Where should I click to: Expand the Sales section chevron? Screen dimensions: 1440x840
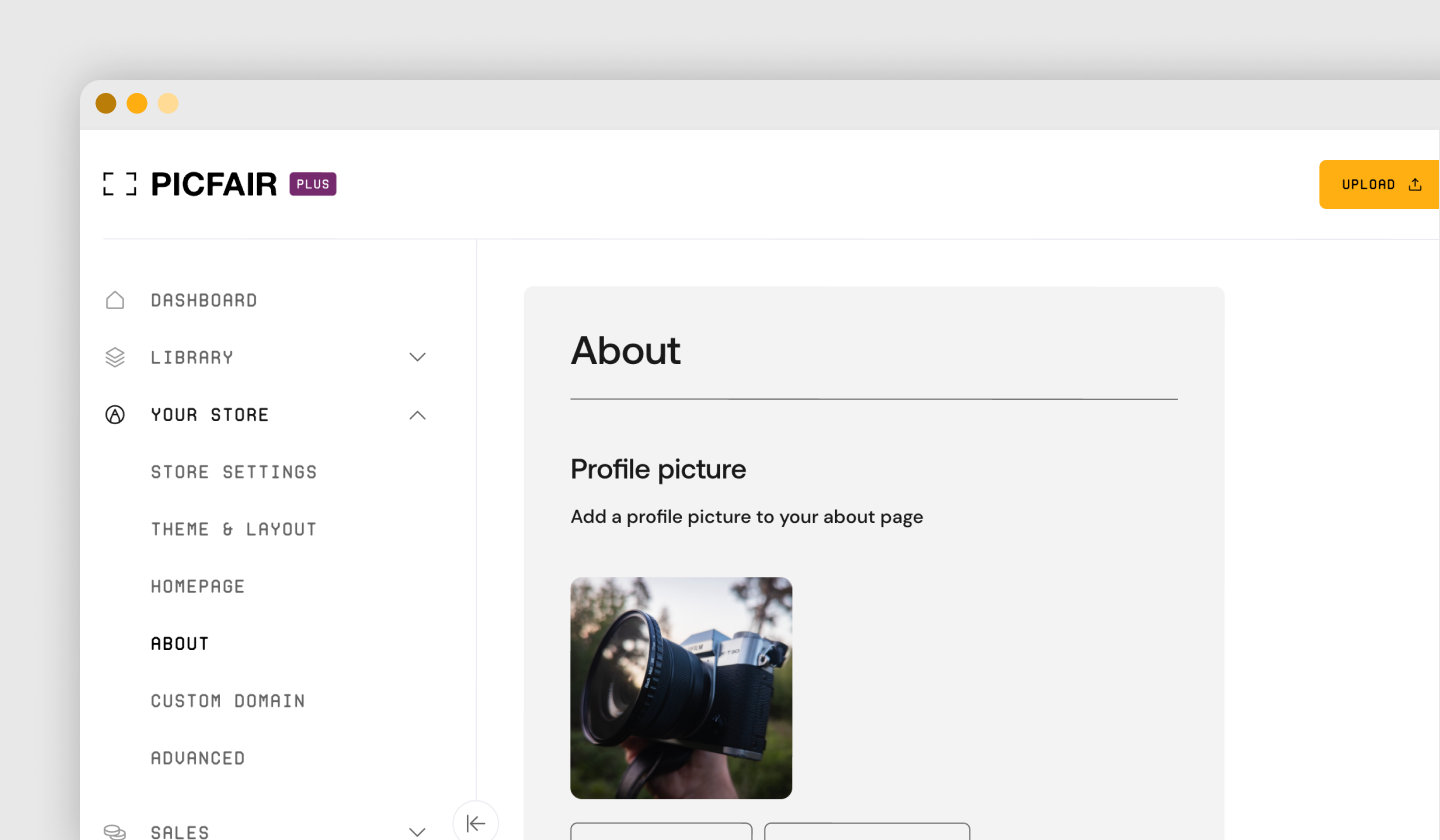418,832
